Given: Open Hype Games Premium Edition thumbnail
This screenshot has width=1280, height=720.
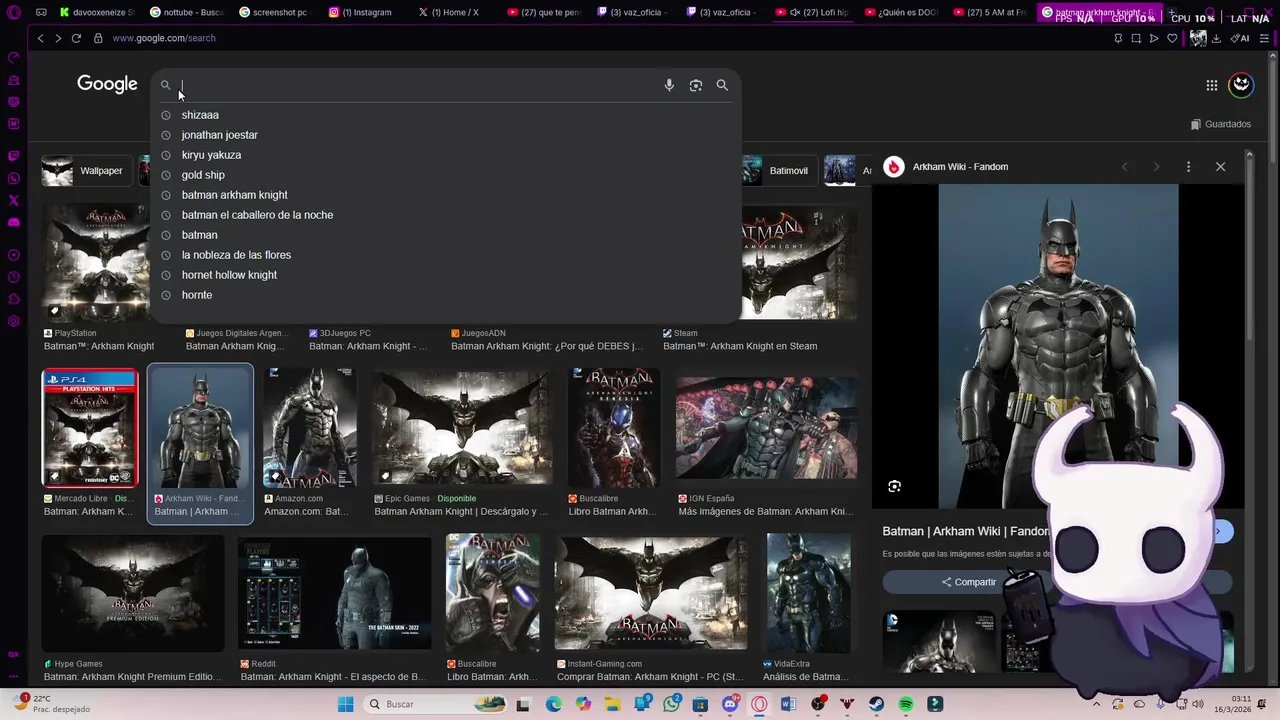Looking at the screenshot, I should [133, 594].
